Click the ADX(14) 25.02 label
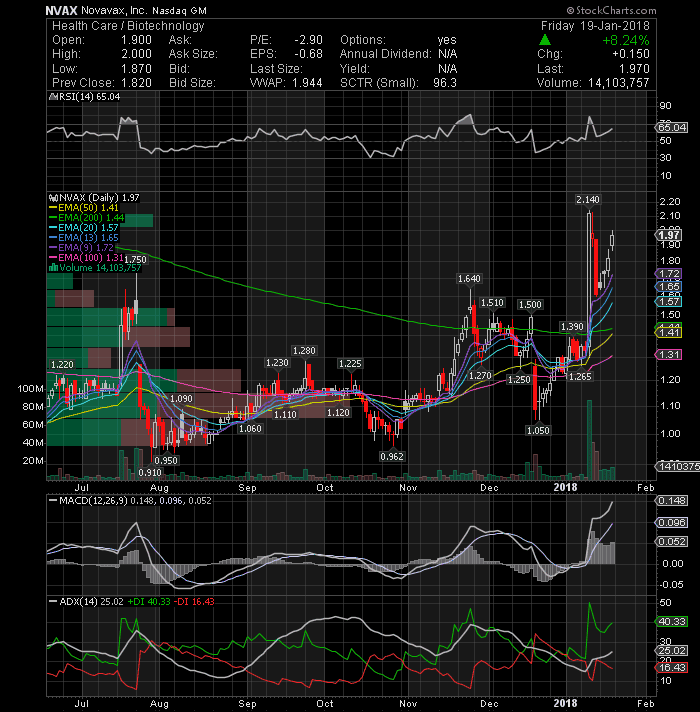The width and height of the screenshot is (700, 712). pyautogui.click(x=86, y=601)
